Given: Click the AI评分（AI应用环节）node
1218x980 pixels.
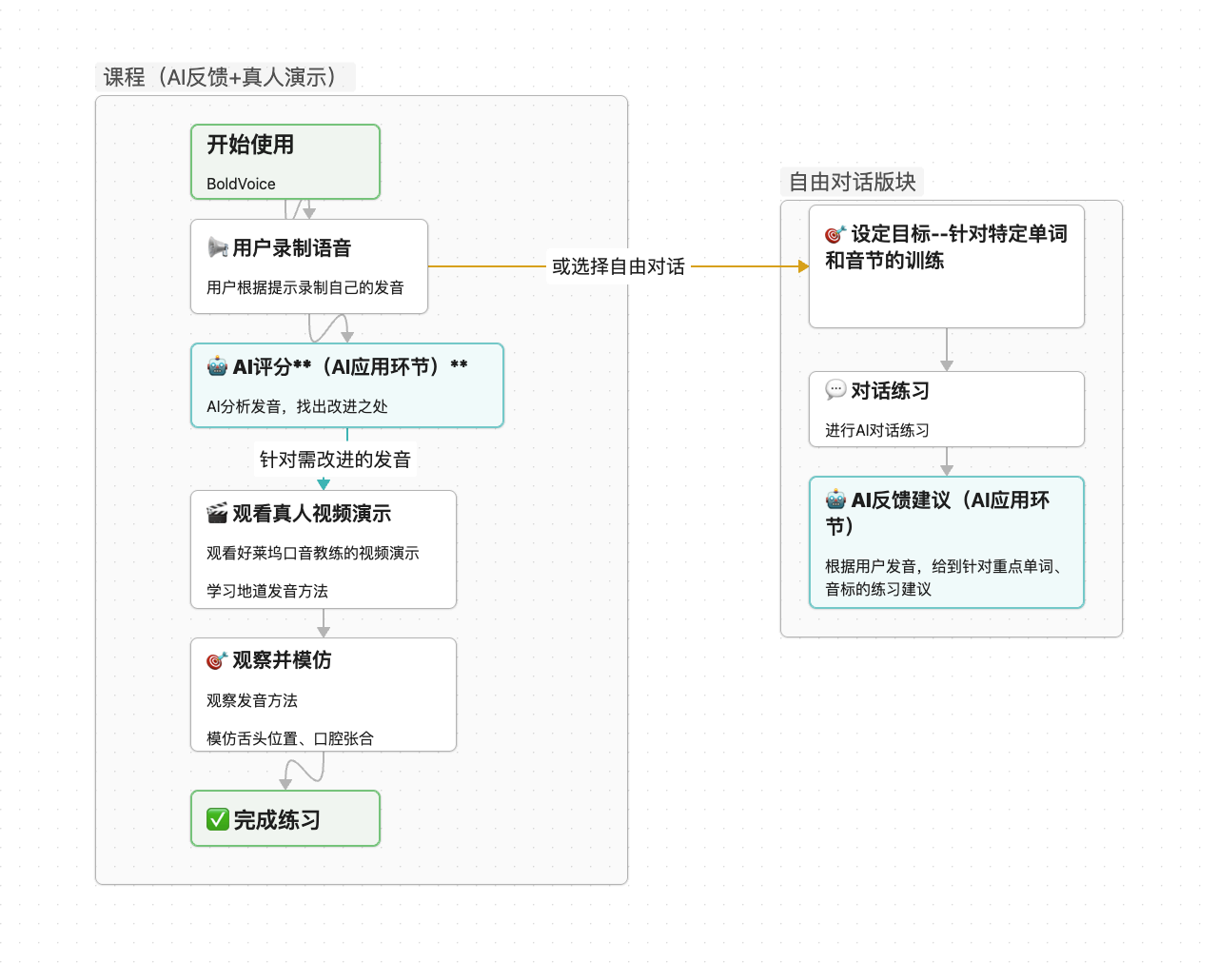Looking at the screenshot, I should point(346,385).
